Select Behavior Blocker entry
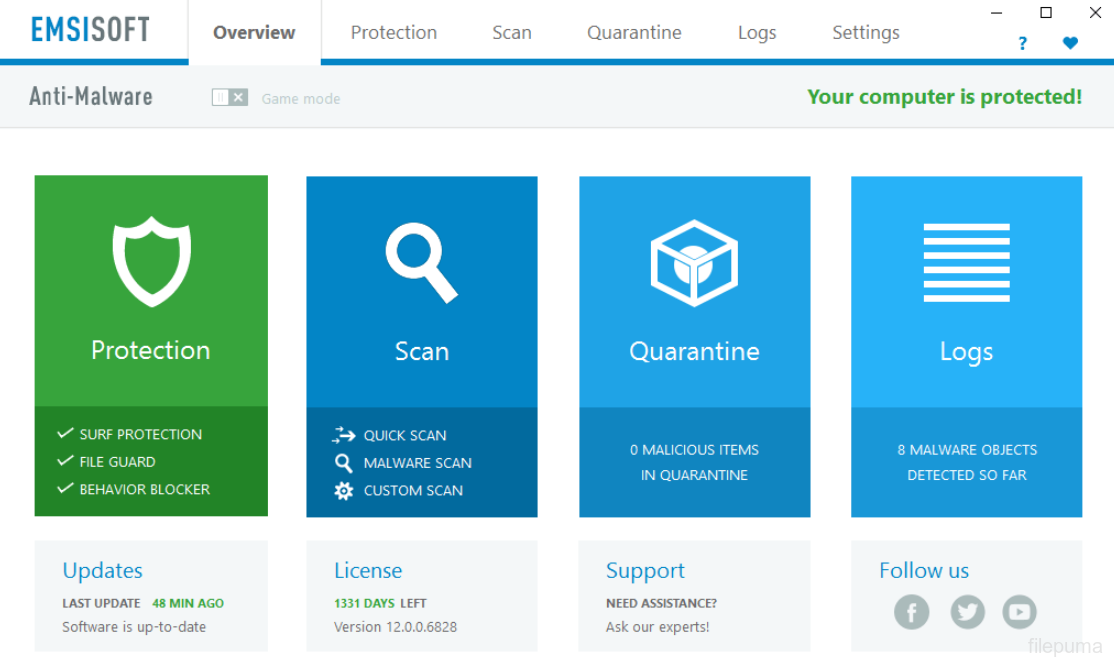 (144, 489)
